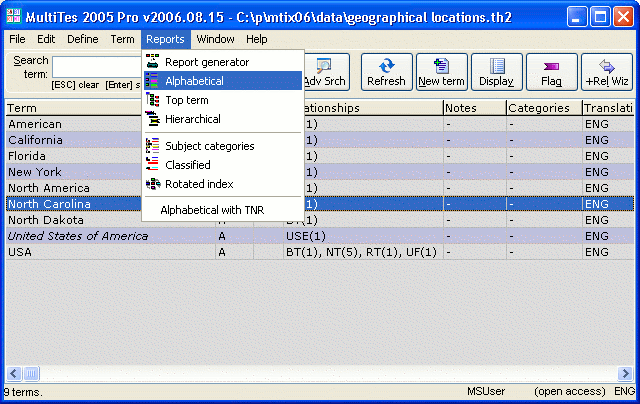Click New term toolbar button
This screenshot has width=640, height=404.
click(441, 72)
